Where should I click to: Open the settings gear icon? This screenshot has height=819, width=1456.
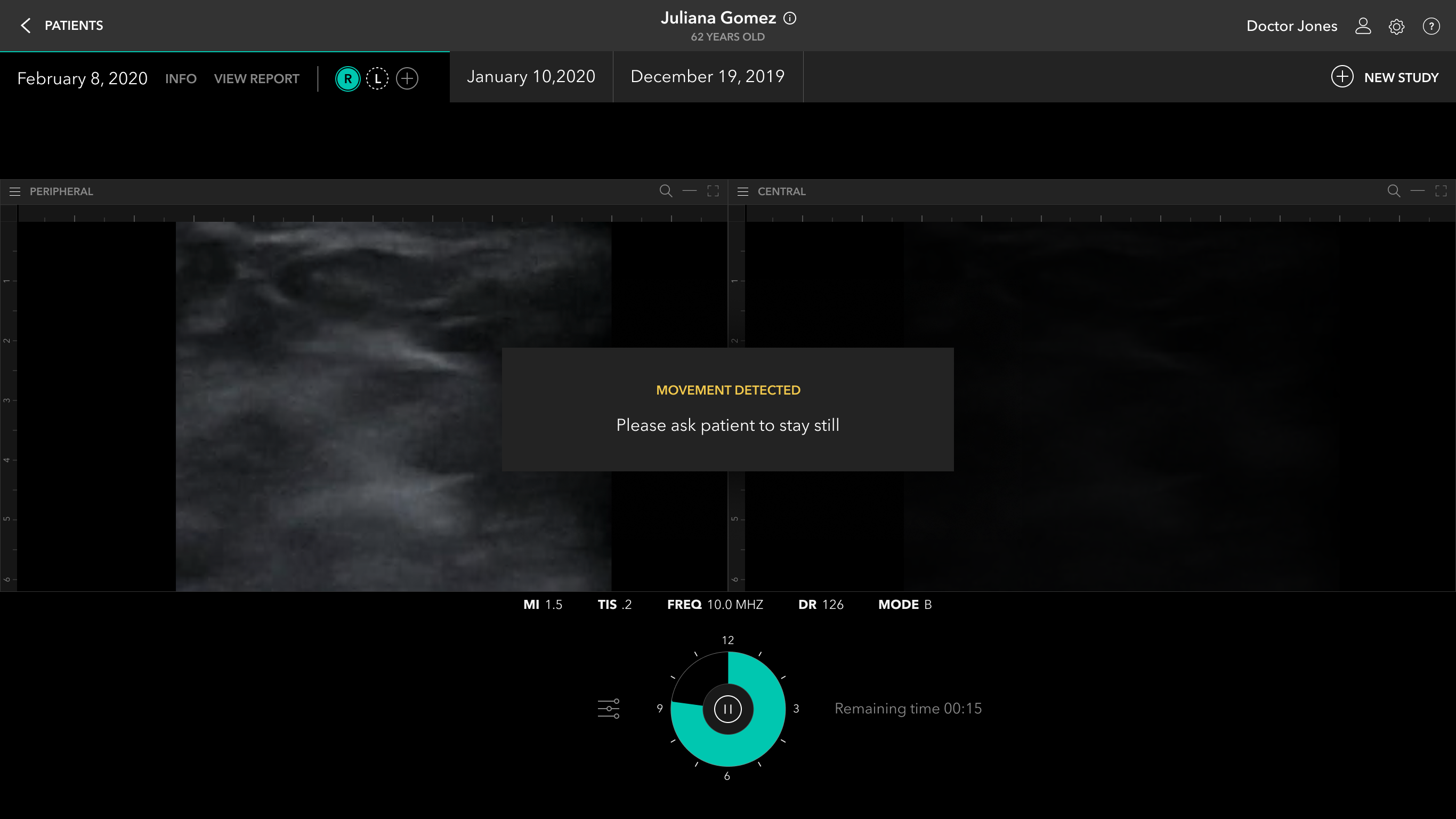(x=1396, y=27)
